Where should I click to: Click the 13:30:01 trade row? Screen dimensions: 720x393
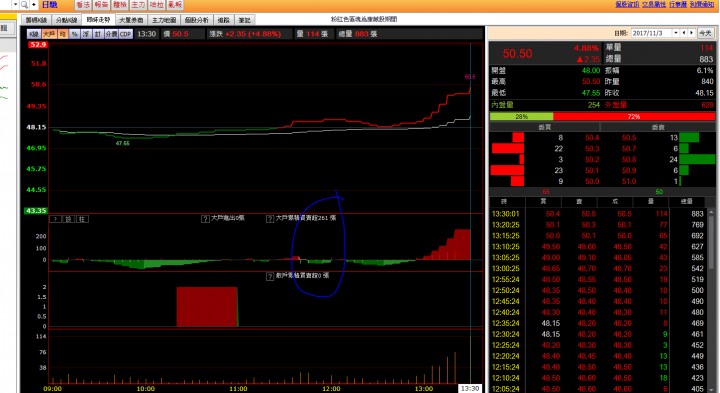point(598,214)
